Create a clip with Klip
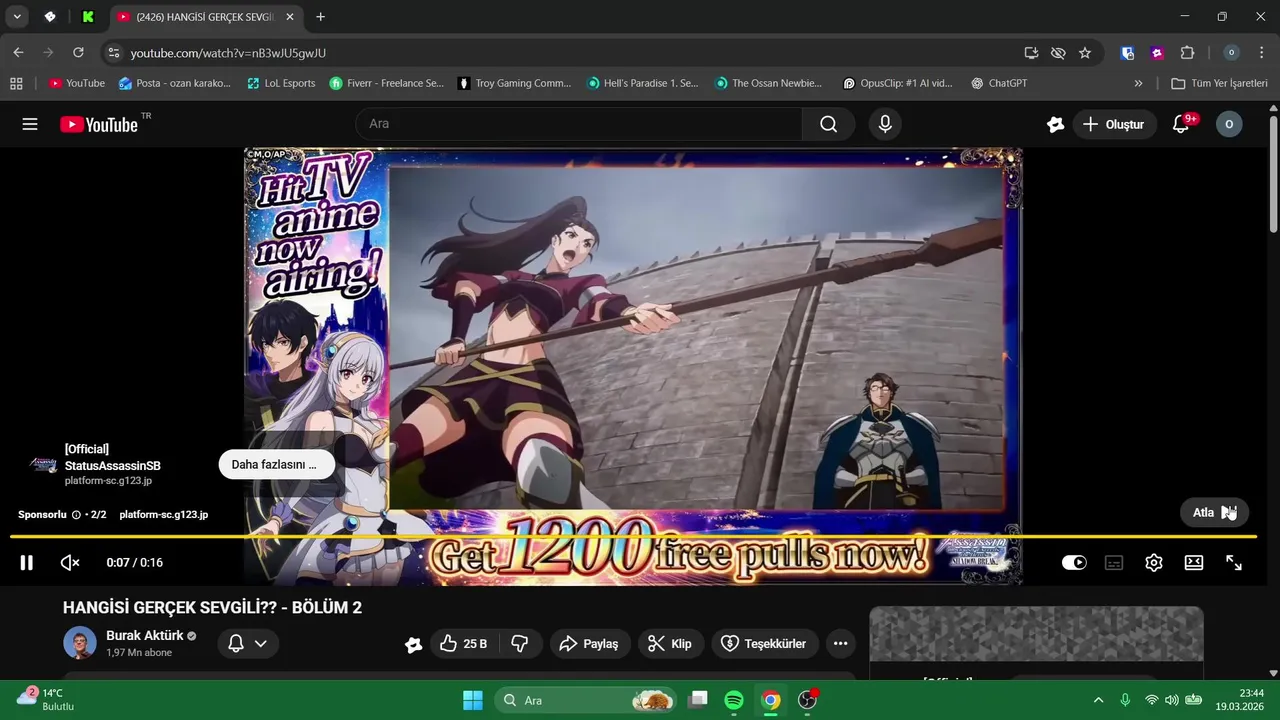 coord(670,644)
